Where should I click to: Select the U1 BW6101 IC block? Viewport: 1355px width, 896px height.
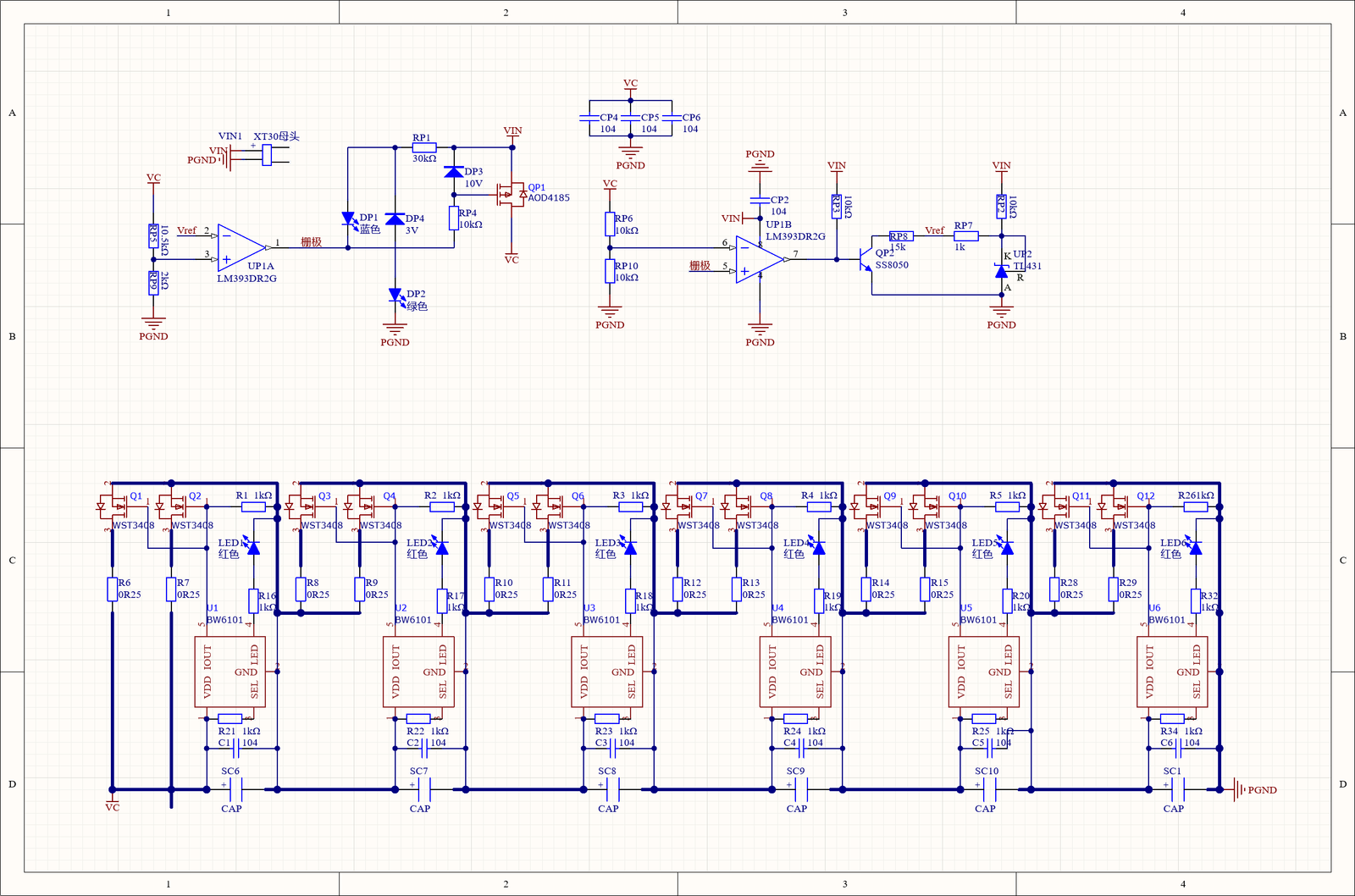[230, 672]
